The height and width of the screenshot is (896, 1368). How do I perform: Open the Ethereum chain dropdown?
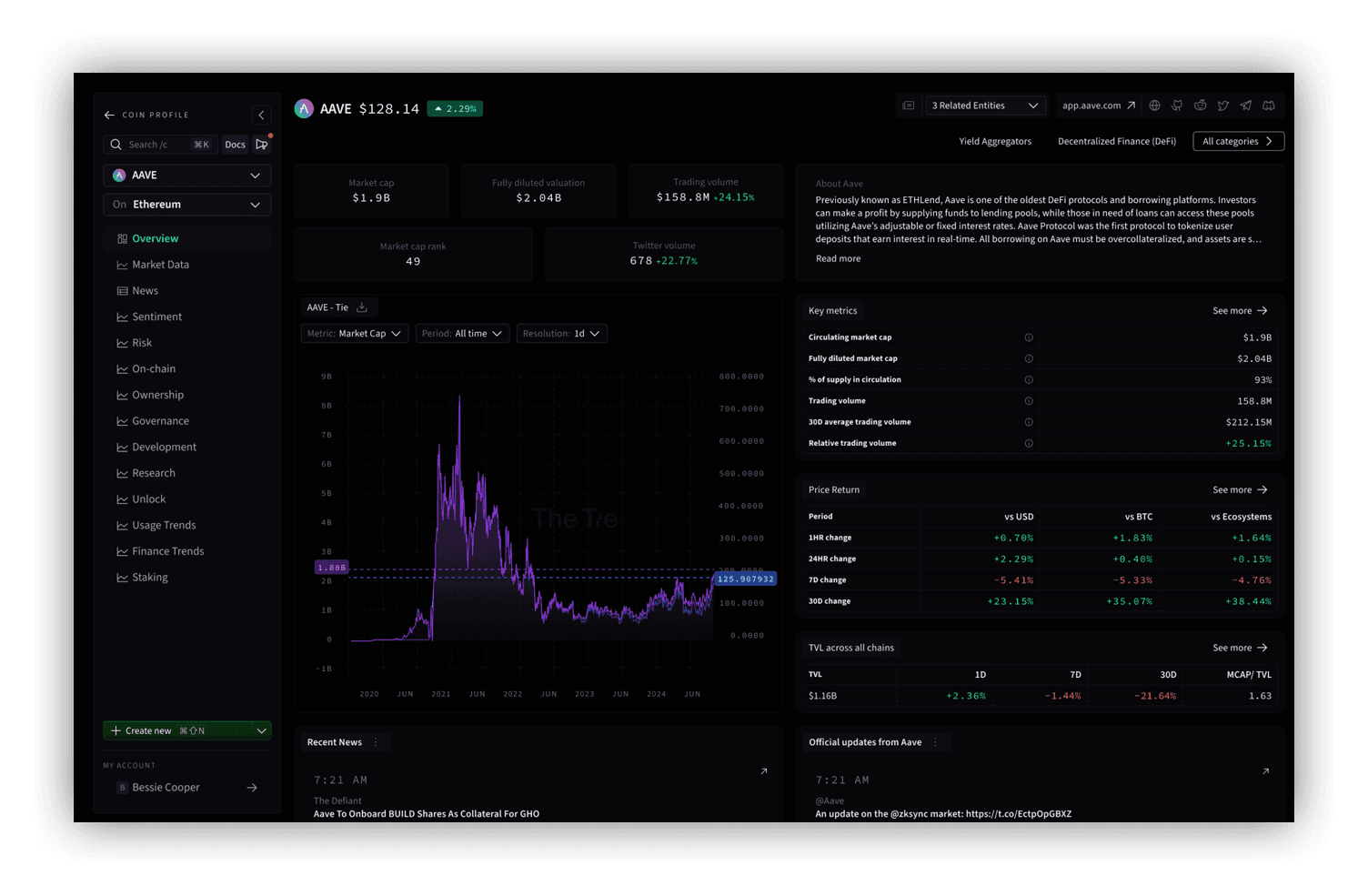(x=186, y=205)
